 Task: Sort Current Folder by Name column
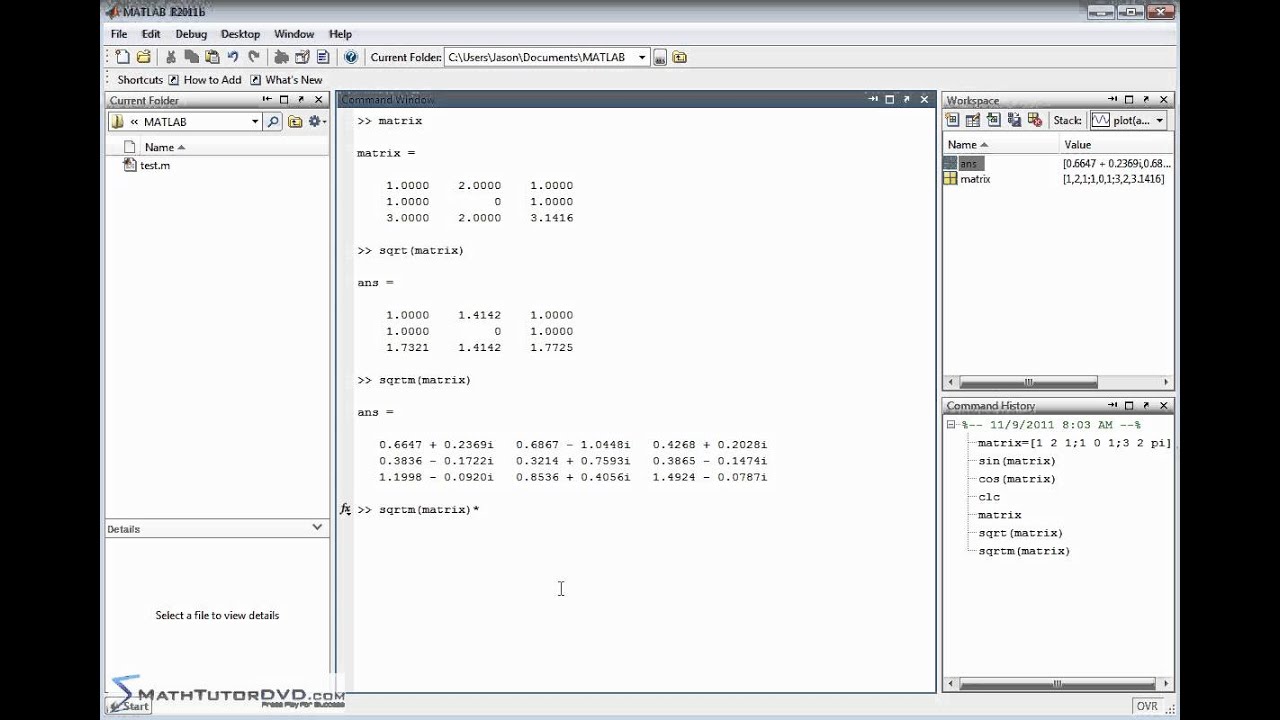[x=165, y=147]
